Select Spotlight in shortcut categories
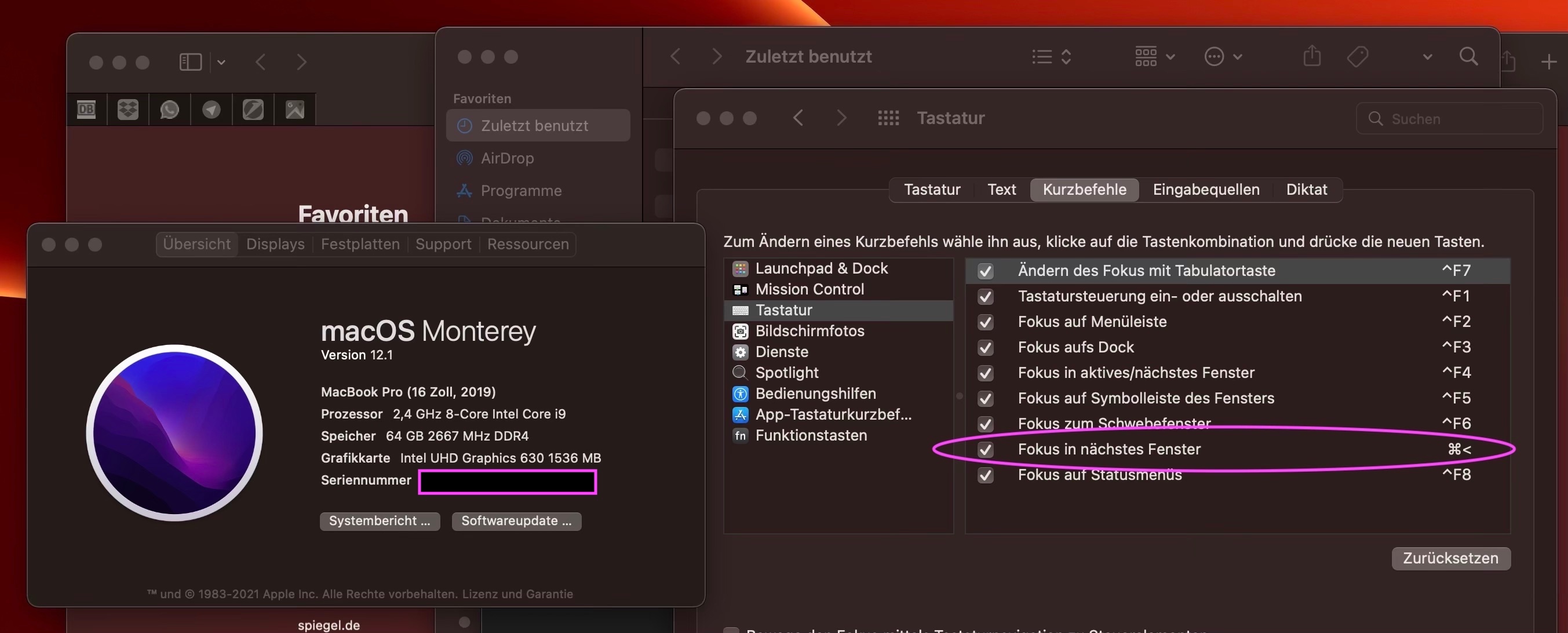Viewport: 1568px width, 633px height. [x=786, y=373]
